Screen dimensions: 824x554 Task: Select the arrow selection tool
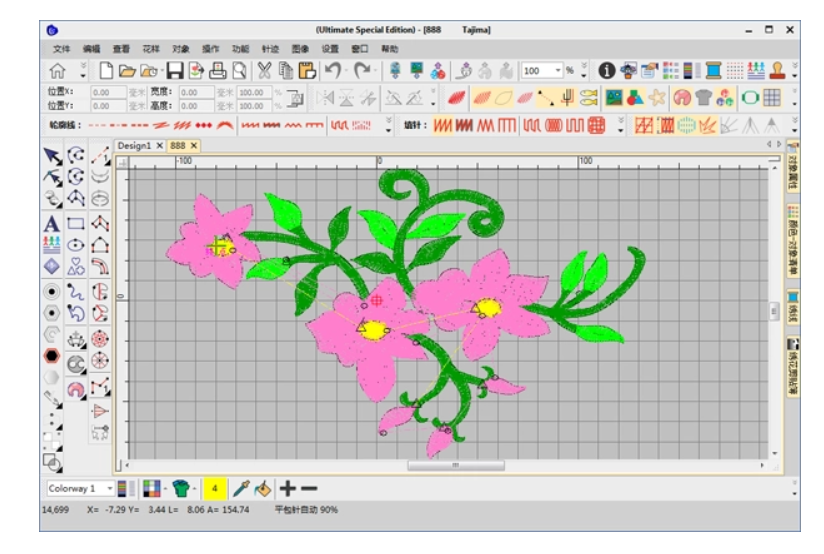pyautogui.click(x=51, y=155)
